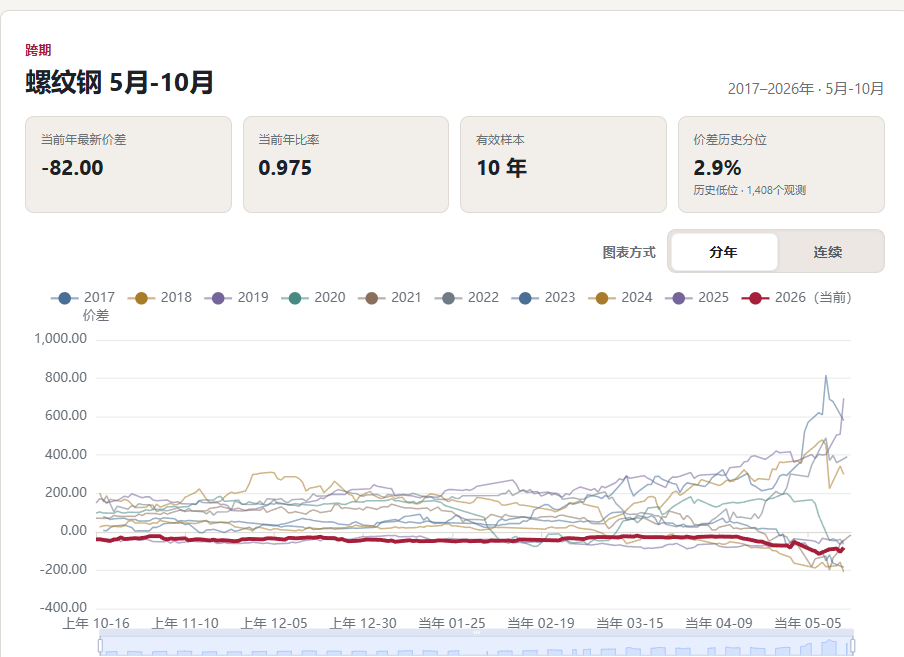Click the y-axis label 200.00

tap(66, 492)
